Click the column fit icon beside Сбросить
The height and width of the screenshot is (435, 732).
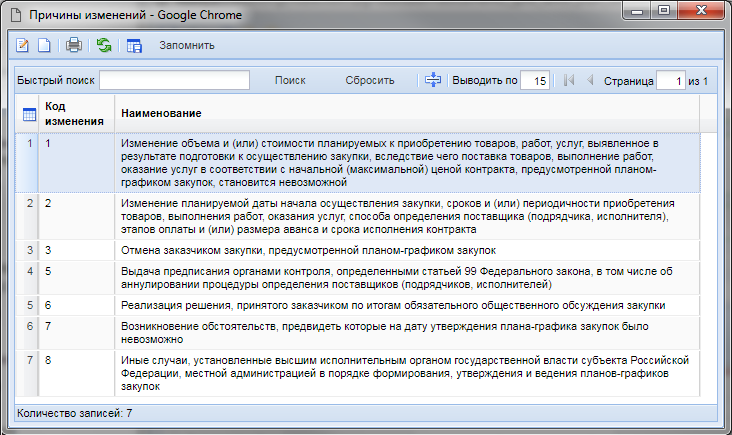click(433, 80)
